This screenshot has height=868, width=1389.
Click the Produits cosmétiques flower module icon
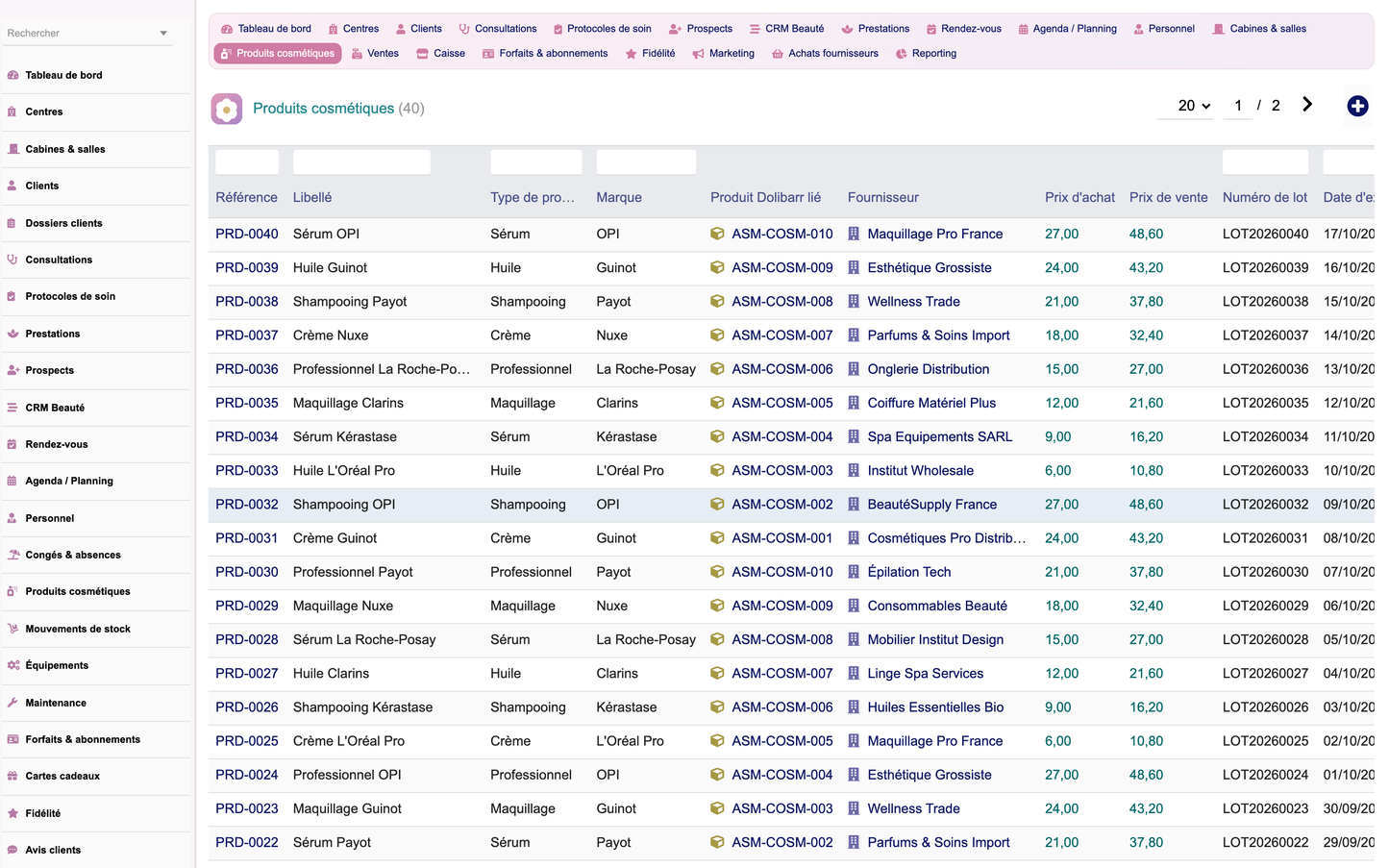[227, 109]
